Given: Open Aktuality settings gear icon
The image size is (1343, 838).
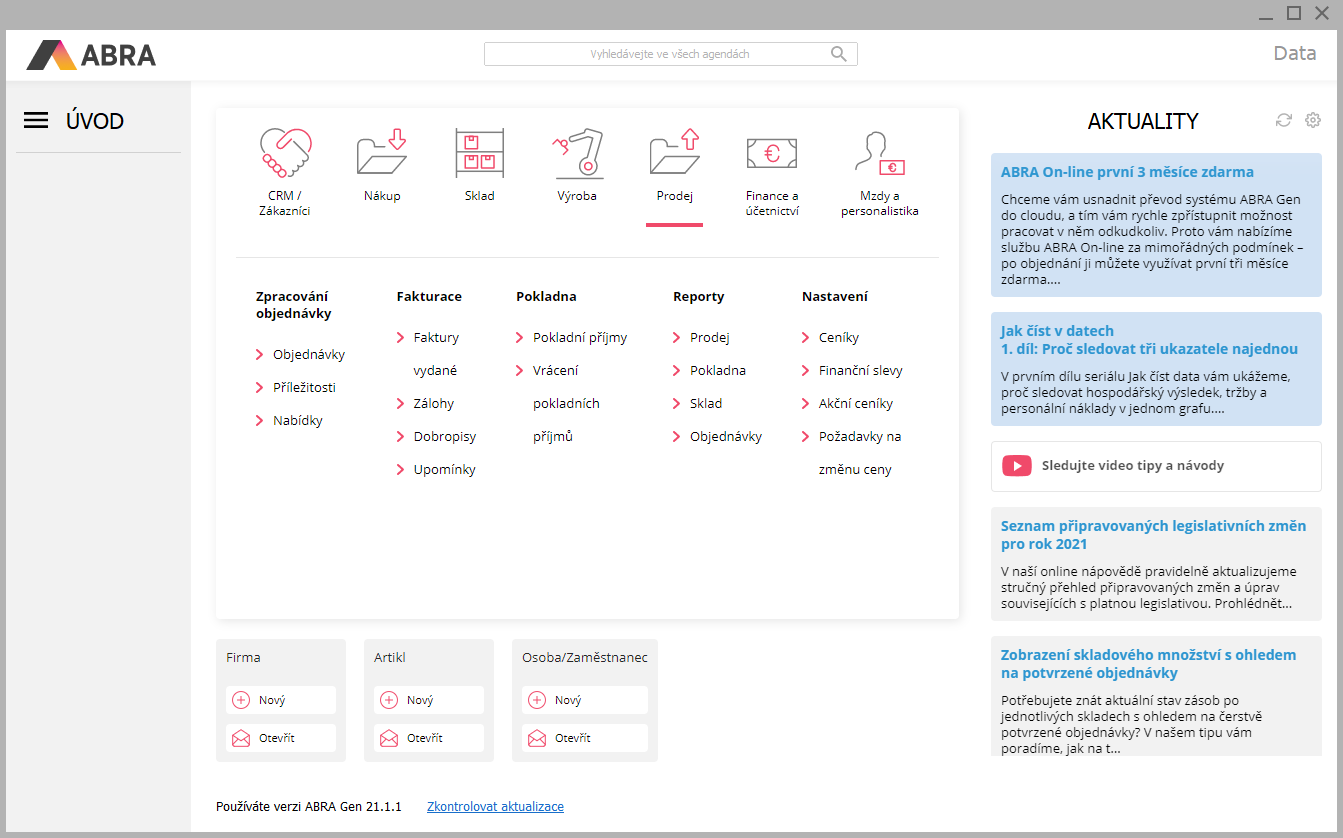Looking at the screenshot, I should point(1313,120).
